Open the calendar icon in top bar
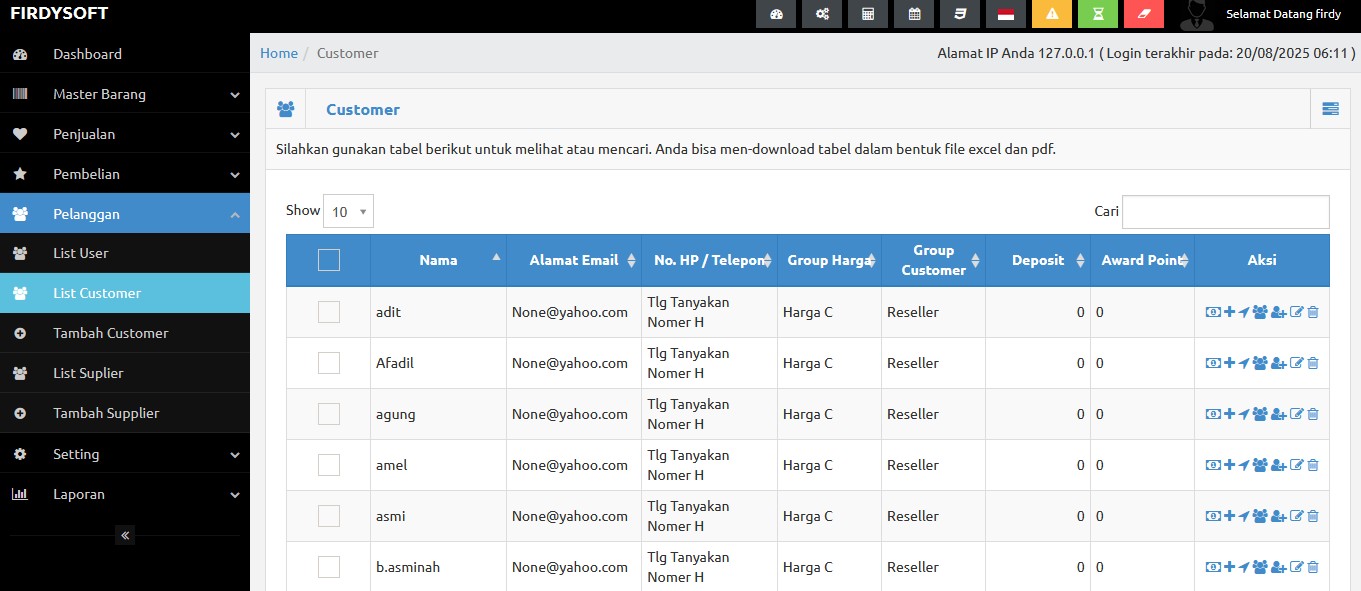 (914, 14)
